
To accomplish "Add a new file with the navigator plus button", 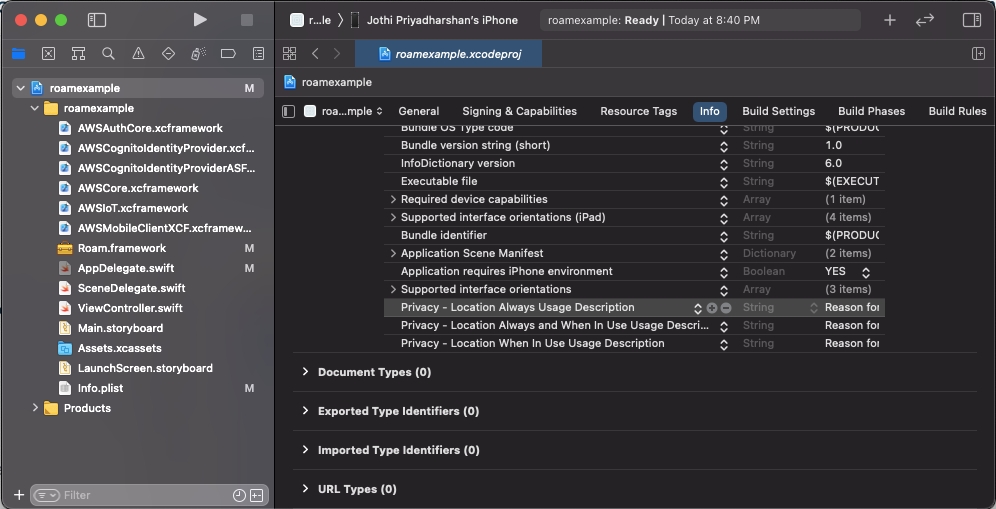I will [19, 495].
